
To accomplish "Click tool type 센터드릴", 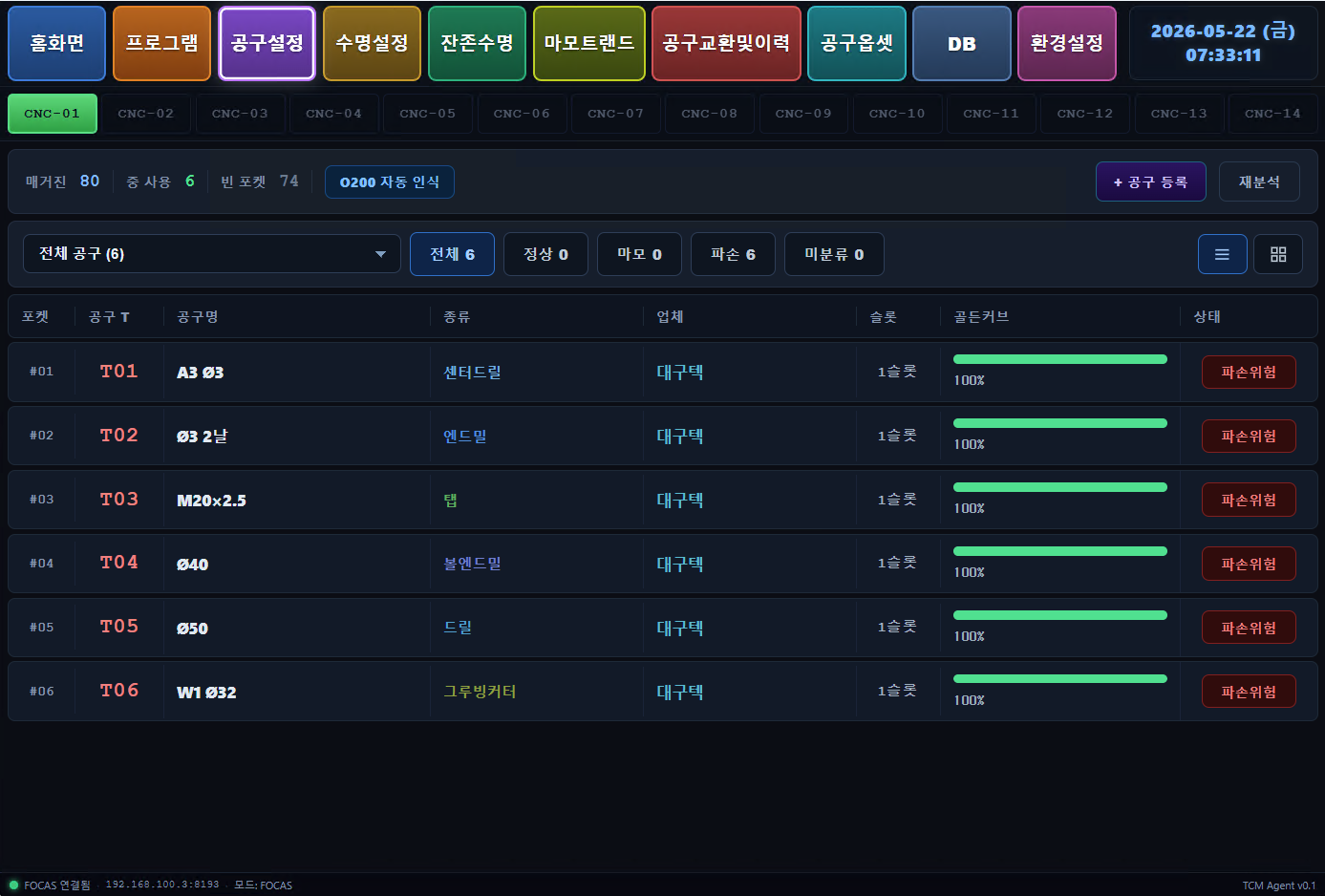I will click(472, 373).
